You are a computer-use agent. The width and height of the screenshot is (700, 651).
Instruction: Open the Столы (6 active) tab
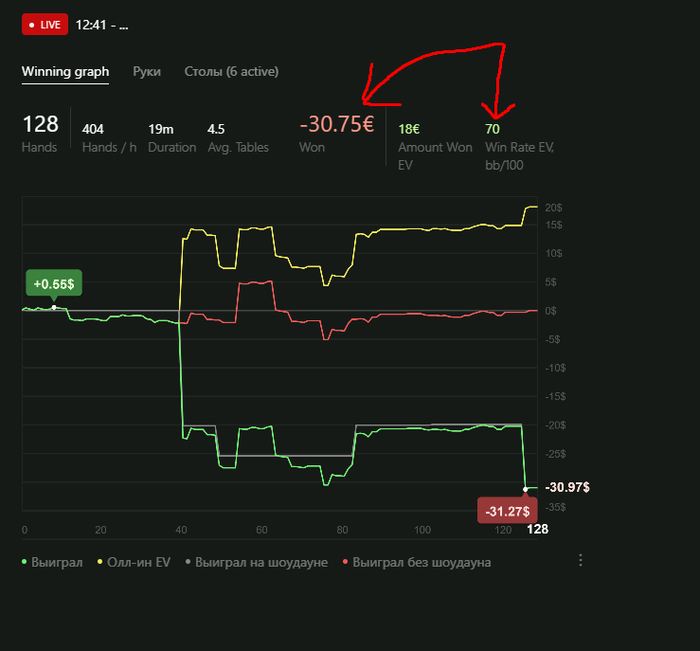click(x=231, y=72)
